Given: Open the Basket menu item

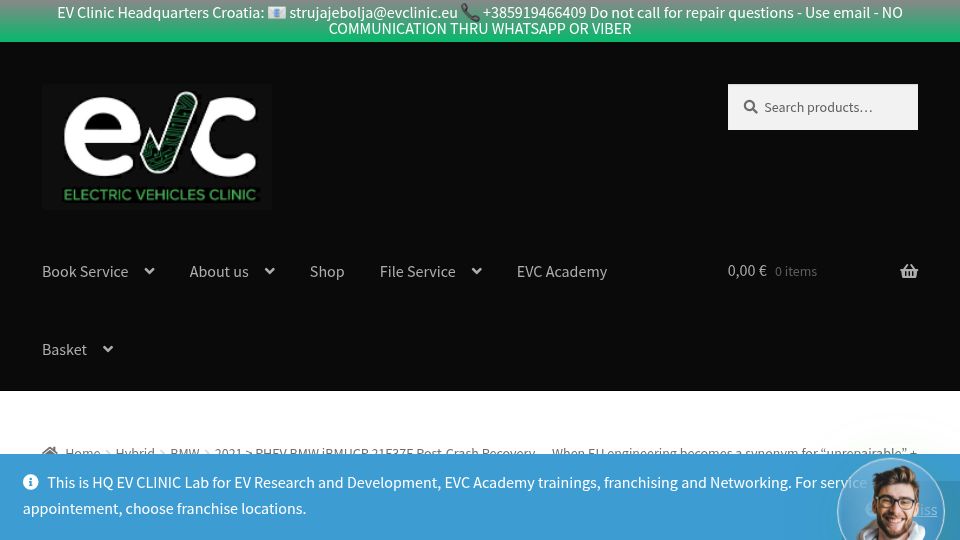Looking at the screenshot, I should pyautogui.click(x=64, y=349).
